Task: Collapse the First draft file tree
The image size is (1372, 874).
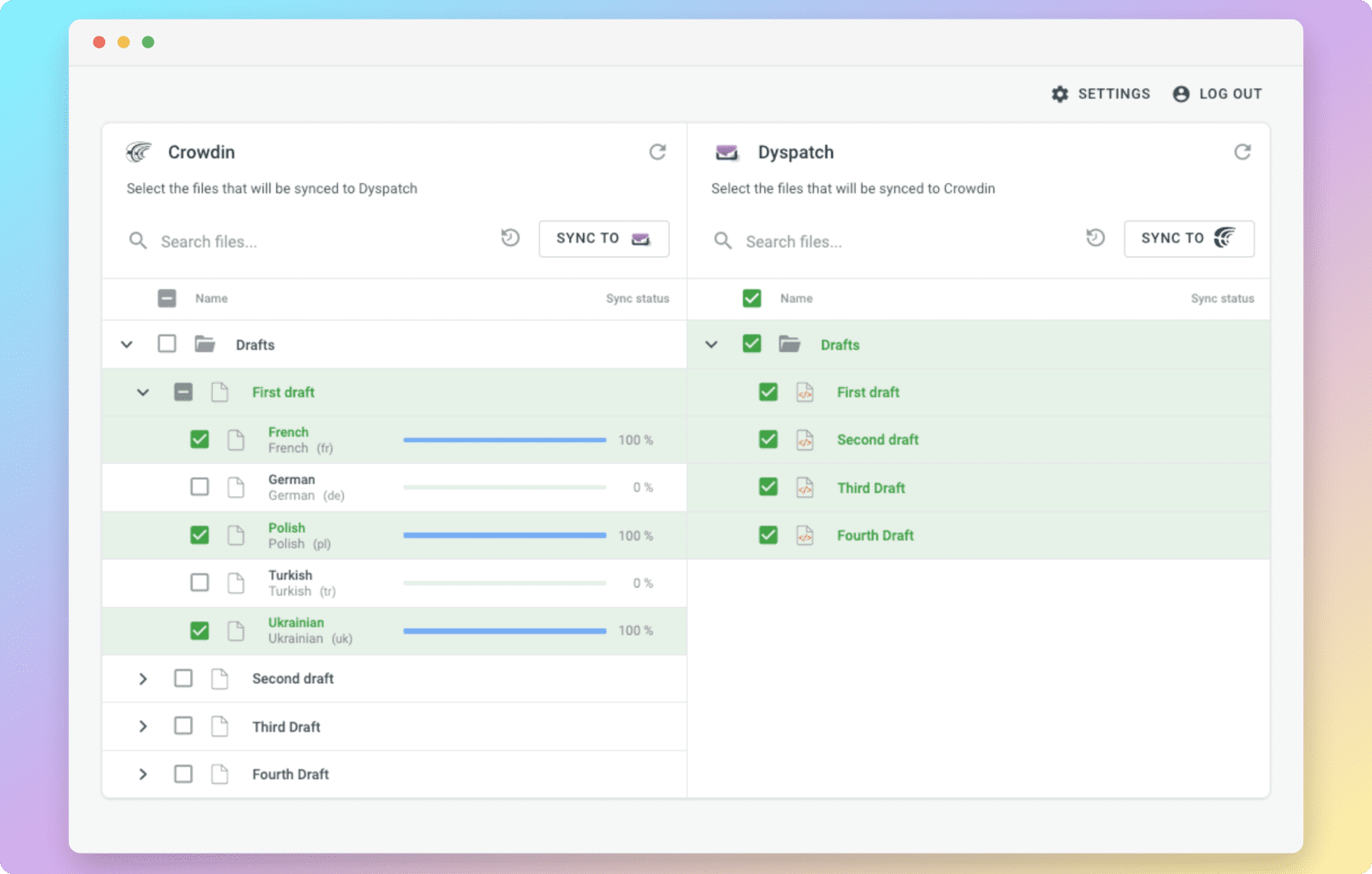Action: pos(143,392)
